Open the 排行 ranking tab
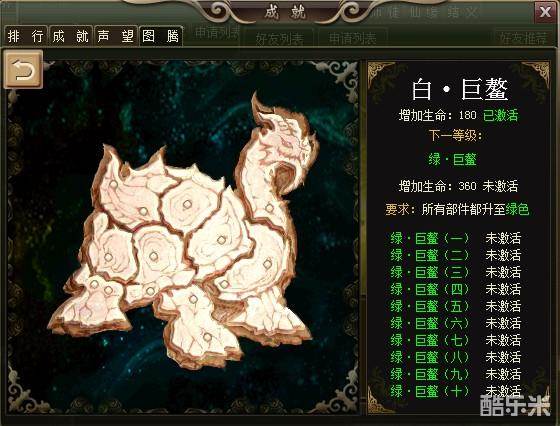560x426 pixels. point(25,36)
